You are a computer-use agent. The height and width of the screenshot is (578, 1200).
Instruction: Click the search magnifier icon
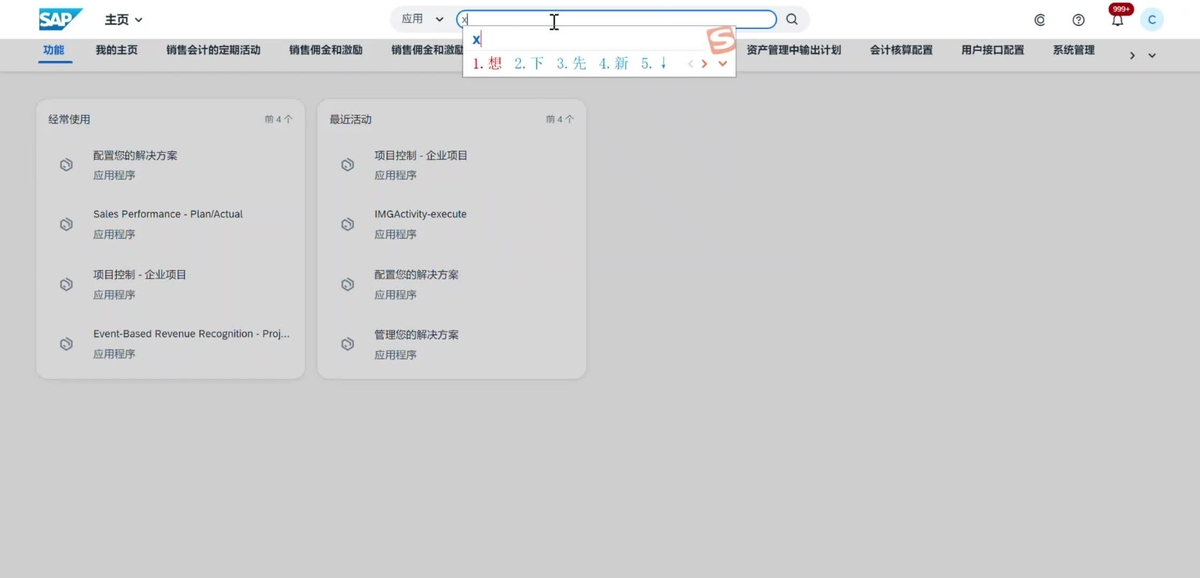tap(792, 19)
